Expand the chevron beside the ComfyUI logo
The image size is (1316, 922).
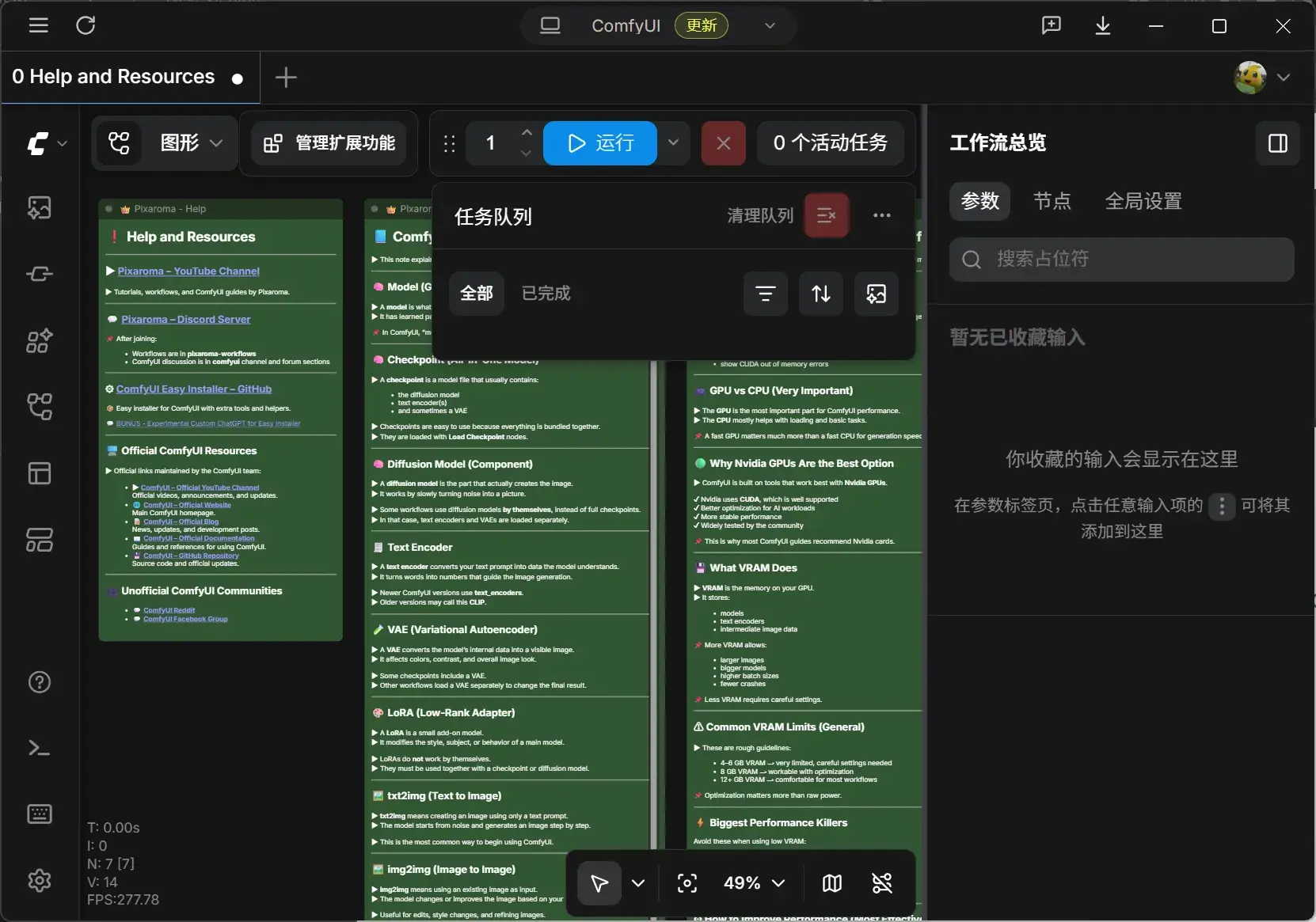tap(63, 143)
